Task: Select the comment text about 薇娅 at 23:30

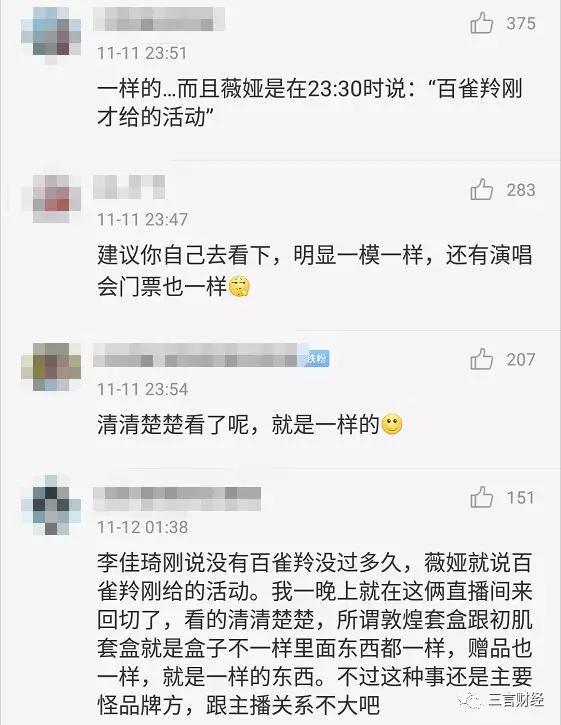Action: [310, 103]
